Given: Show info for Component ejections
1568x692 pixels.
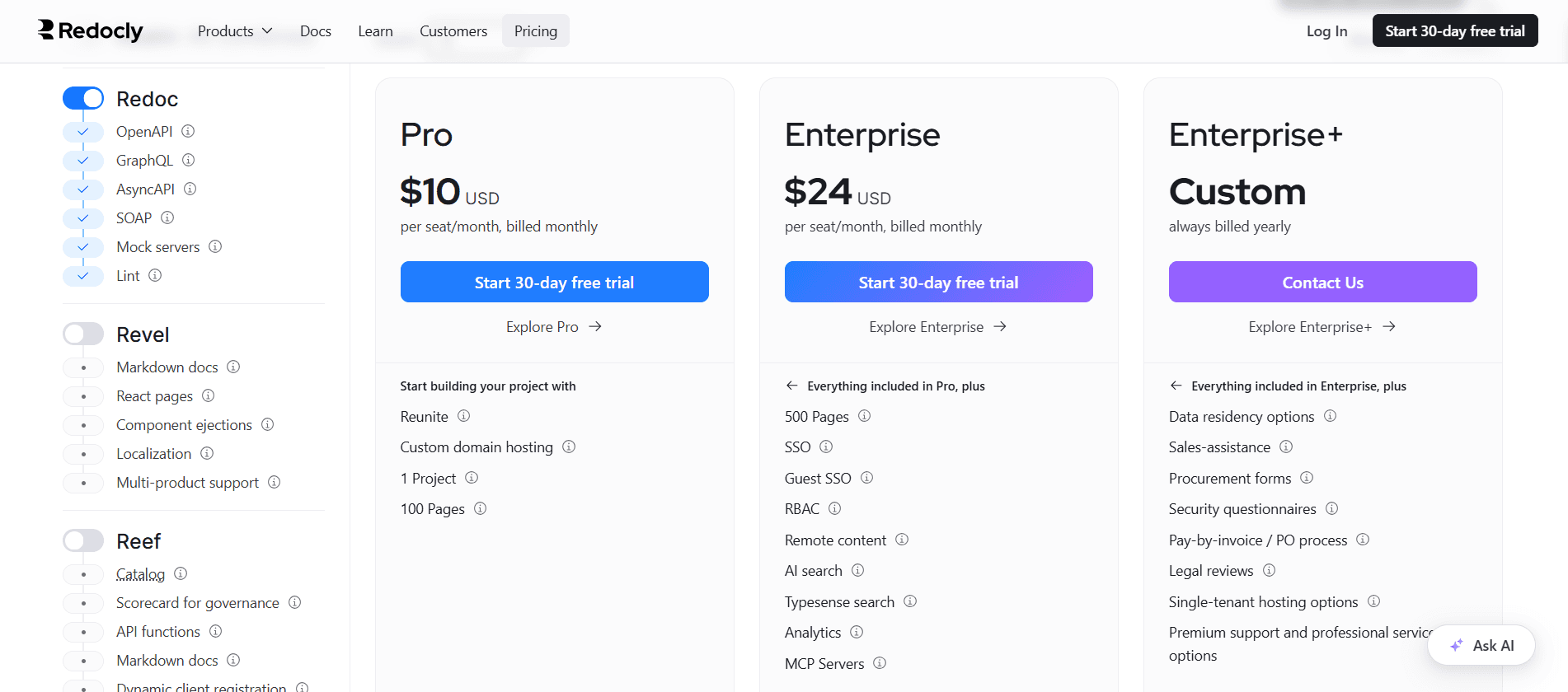Looking at the screenshot, I should click(268, 424).
